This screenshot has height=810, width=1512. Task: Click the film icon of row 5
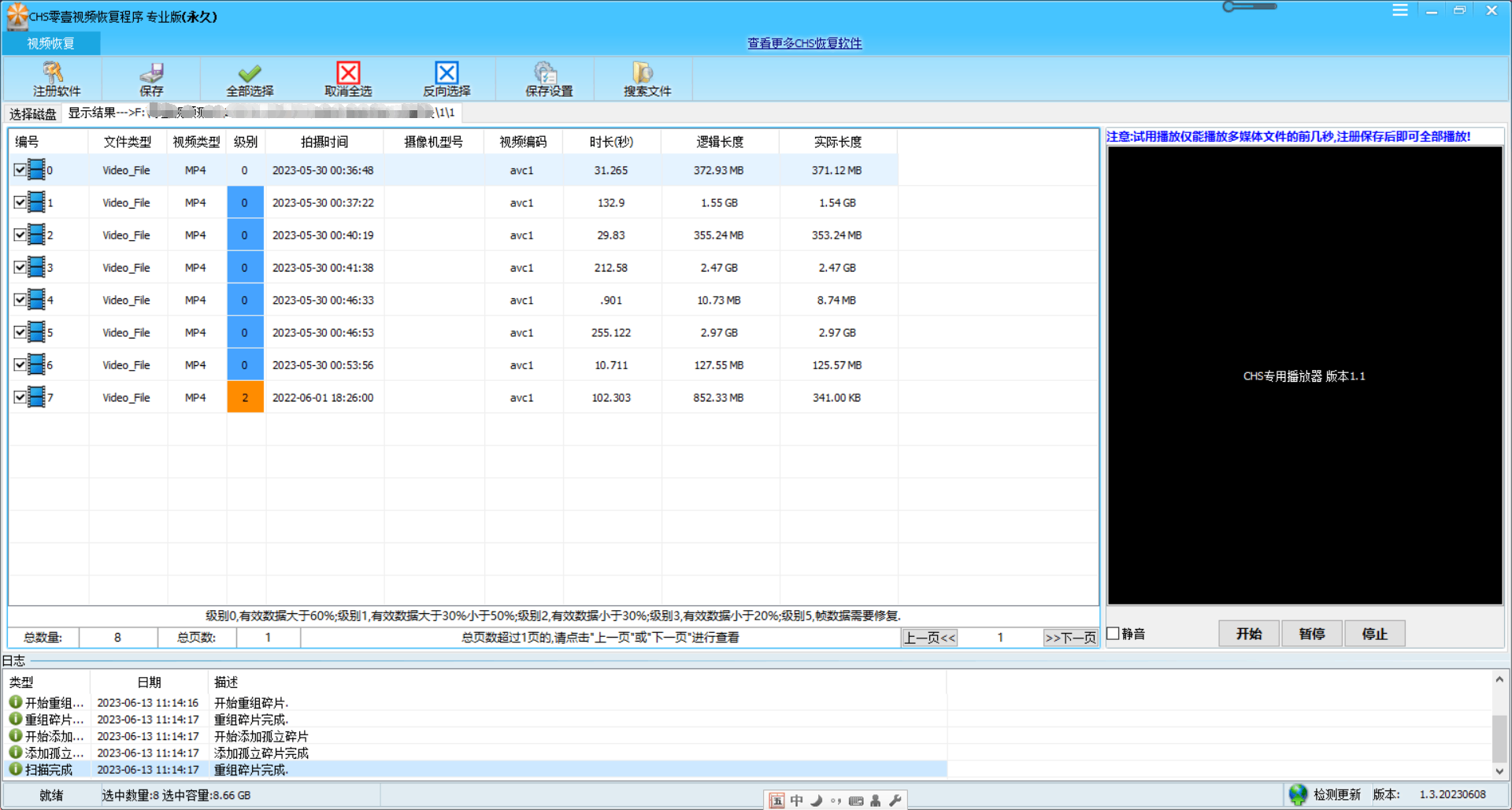36,332
